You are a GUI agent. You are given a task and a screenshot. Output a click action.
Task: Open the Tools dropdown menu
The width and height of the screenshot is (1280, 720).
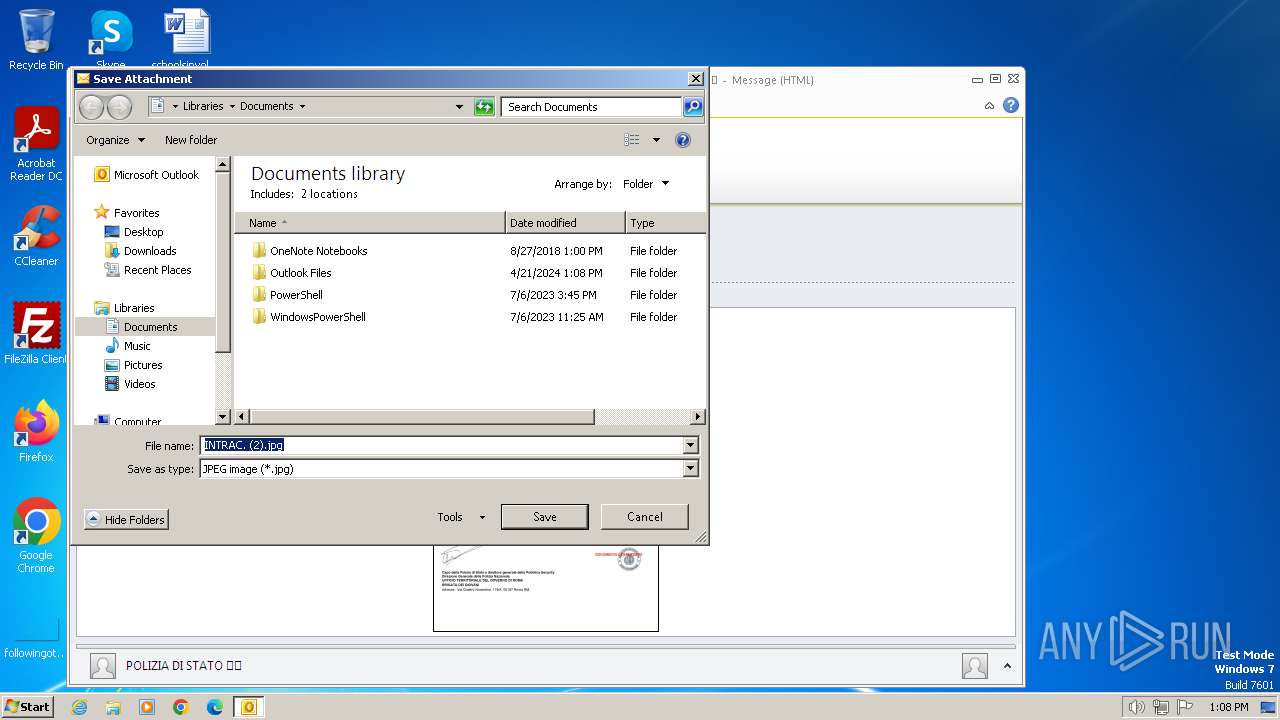(461, 517)
